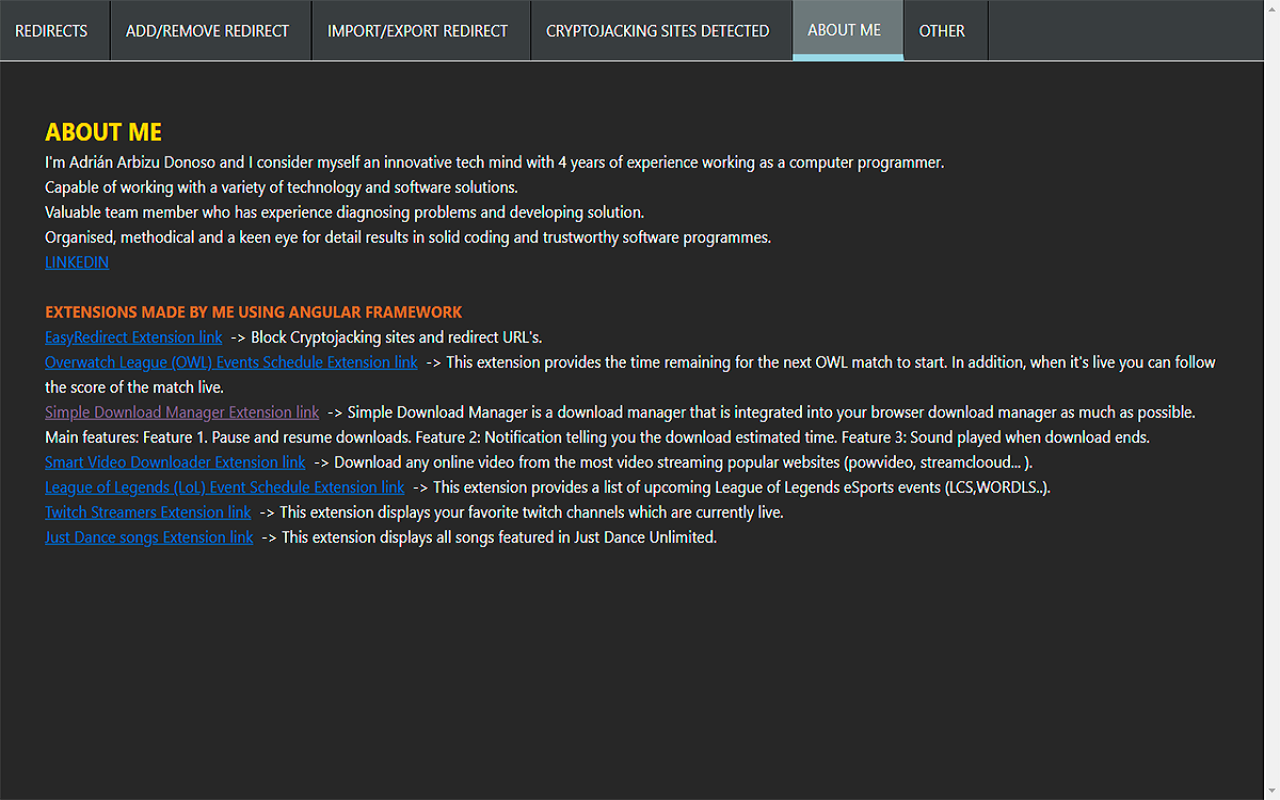
Task: Click the EasyRedirect Extension link
Action: (133, 337)
